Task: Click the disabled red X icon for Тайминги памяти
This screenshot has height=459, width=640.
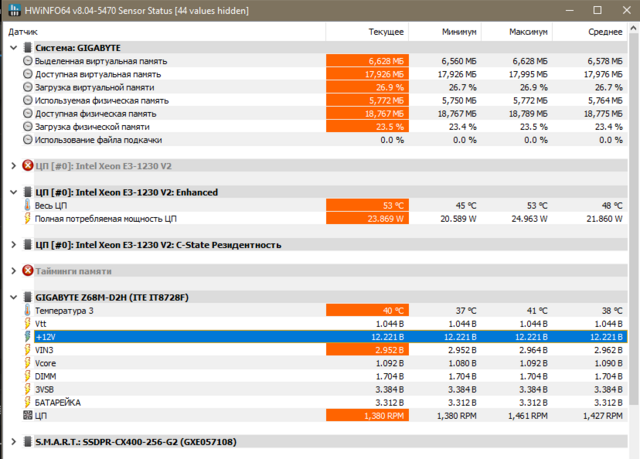Action: 27,271
